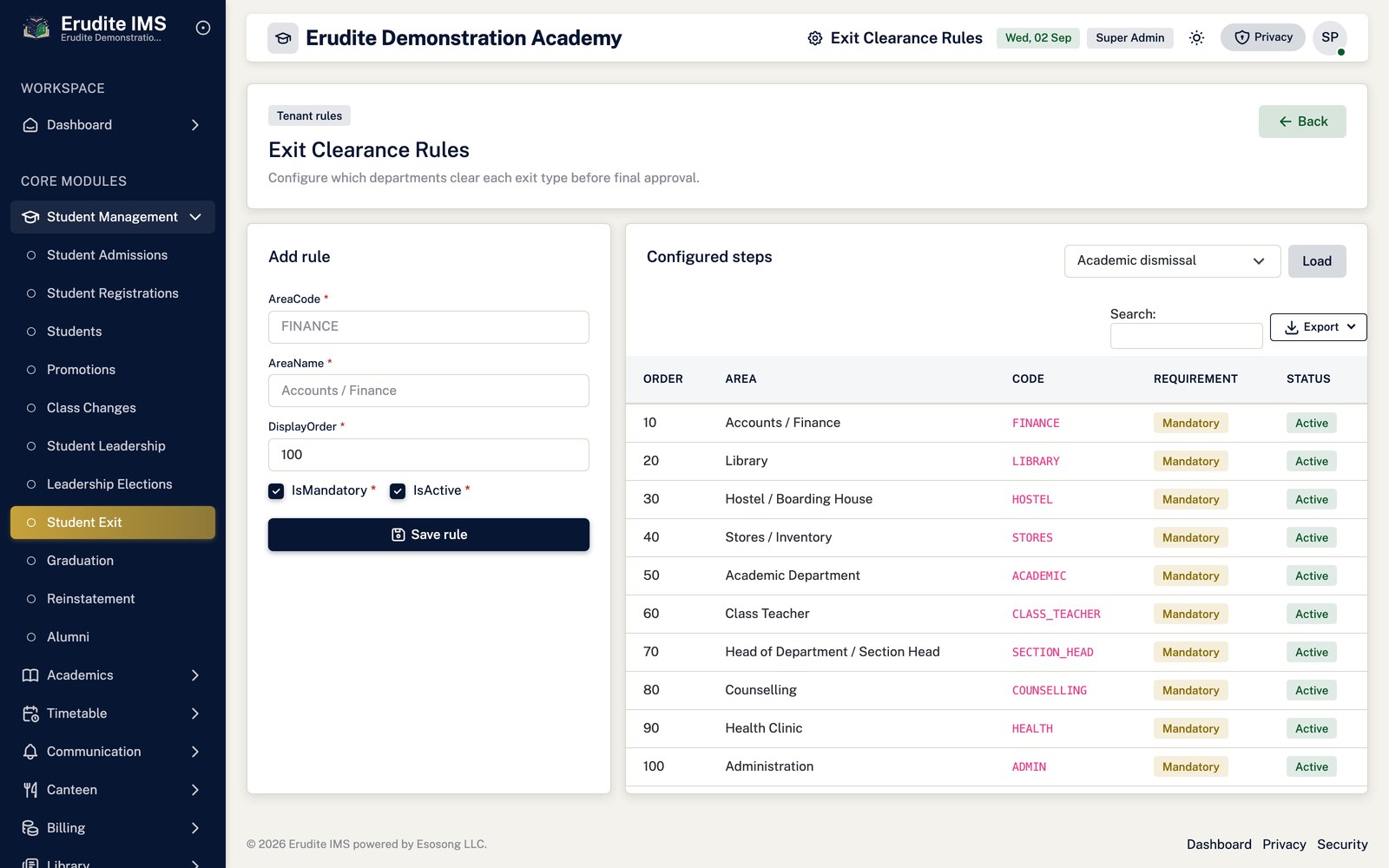The width and height of the screenshot is (1389, 868).
Task: Toggle the sidebar collapse circle icon
Action: [x=203, y=28]
